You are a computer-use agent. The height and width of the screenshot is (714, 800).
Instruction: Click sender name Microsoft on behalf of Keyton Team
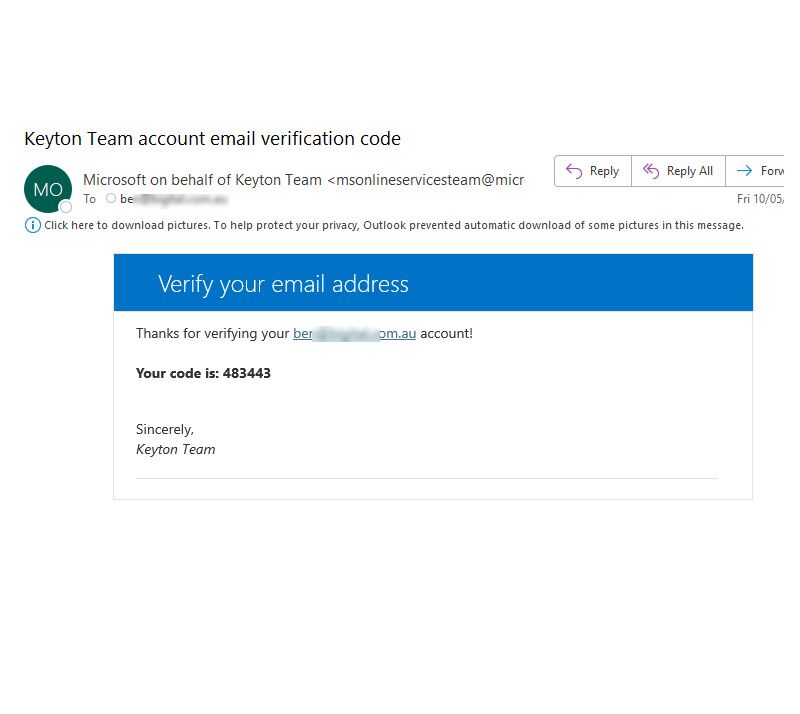pyautogui.click(x=202, y=180)
